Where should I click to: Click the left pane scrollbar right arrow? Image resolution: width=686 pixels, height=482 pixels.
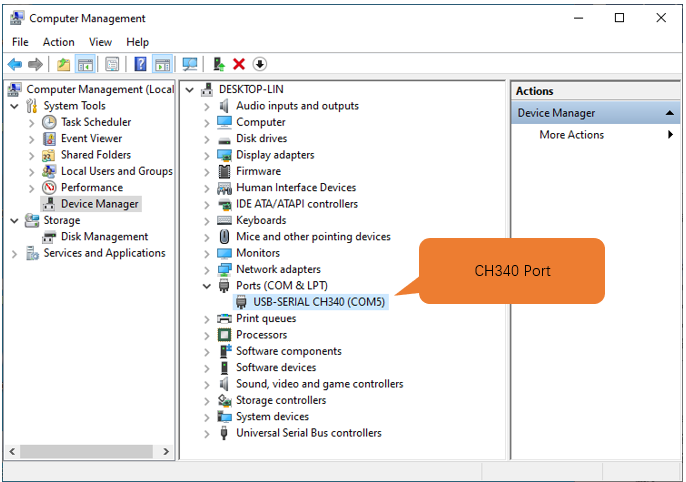pos(166,451)
